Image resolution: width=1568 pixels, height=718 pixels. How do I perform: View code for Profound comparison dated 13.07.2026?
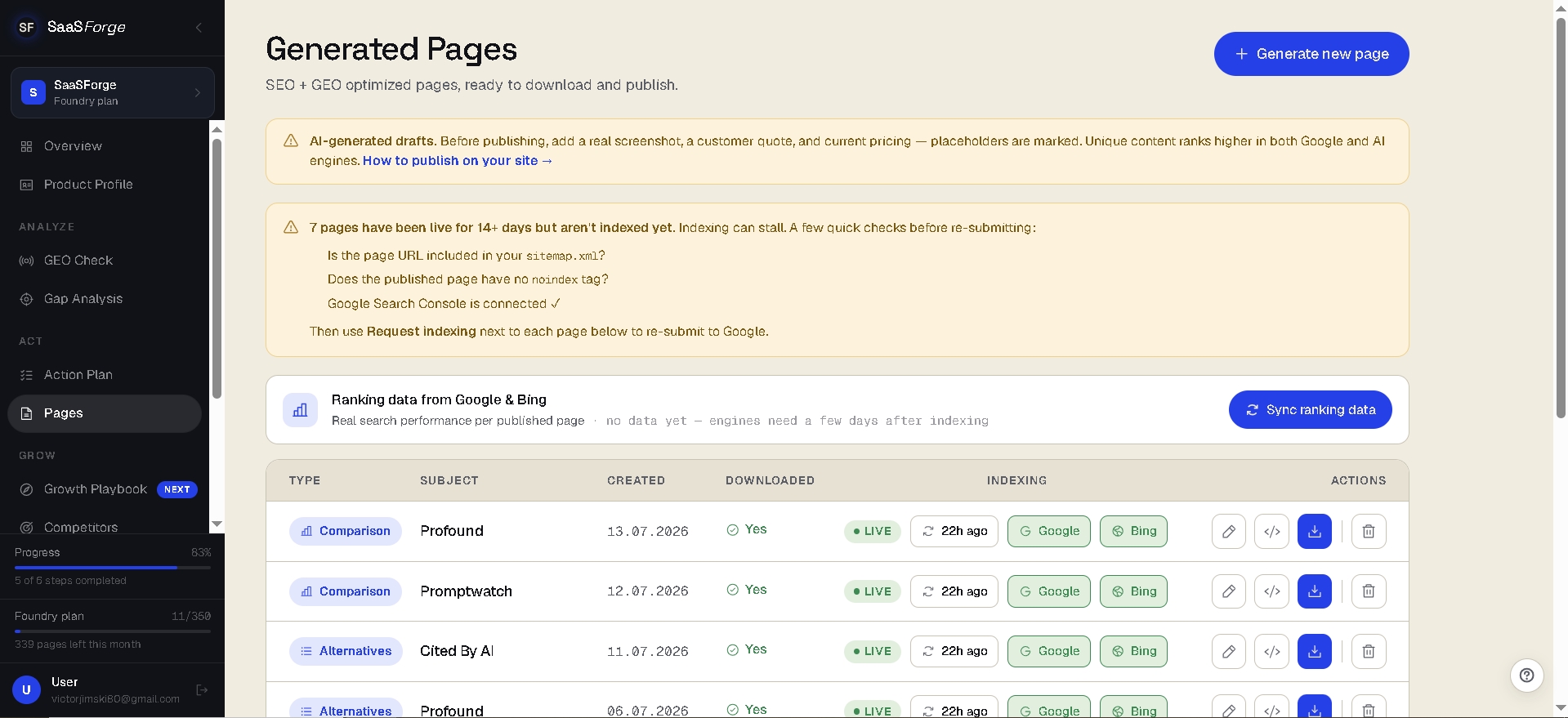click(x=1271, y=531)
